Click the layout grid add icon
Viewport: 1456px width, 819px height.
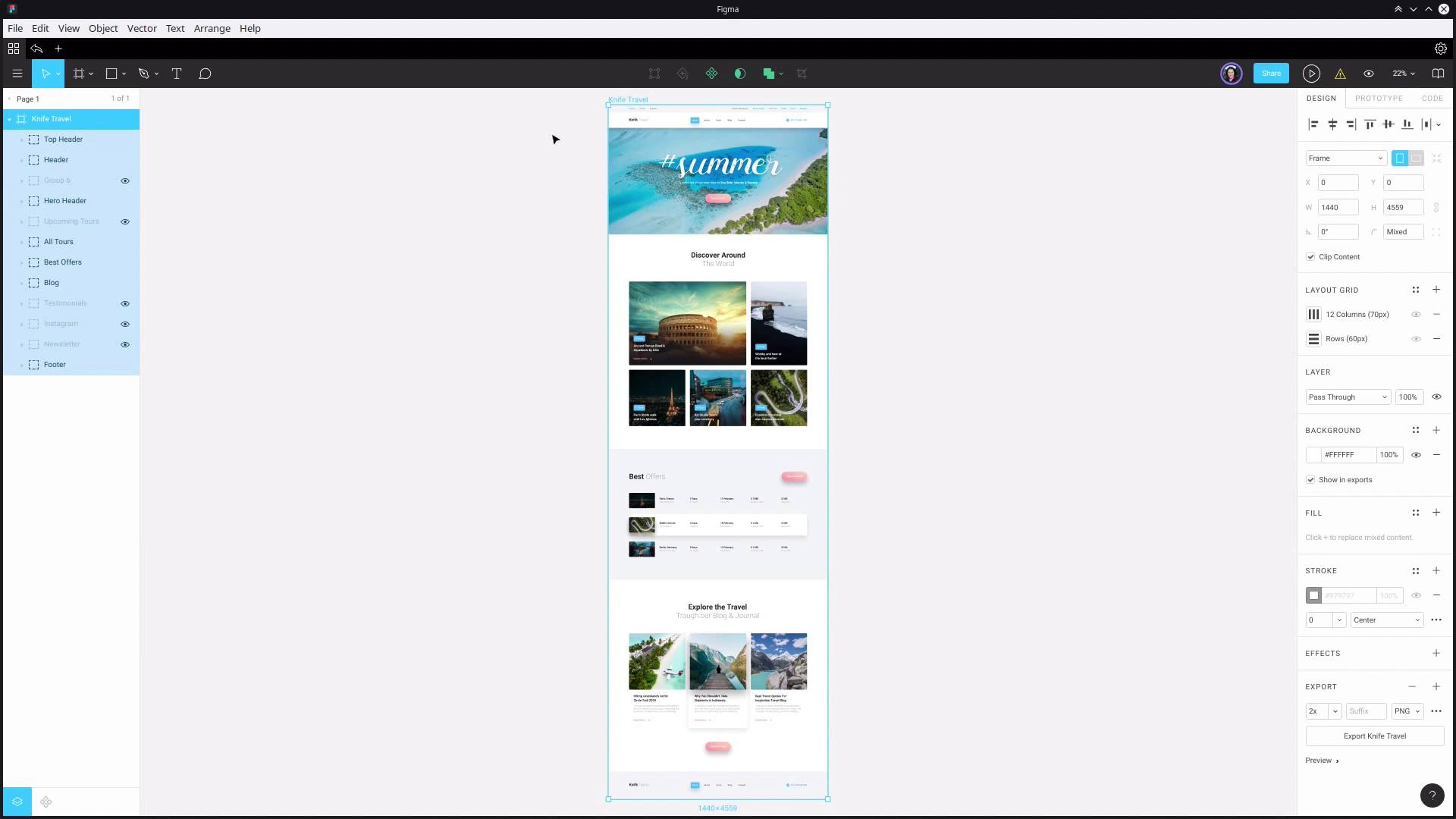pyautogui.click(x=1436, y=290)
